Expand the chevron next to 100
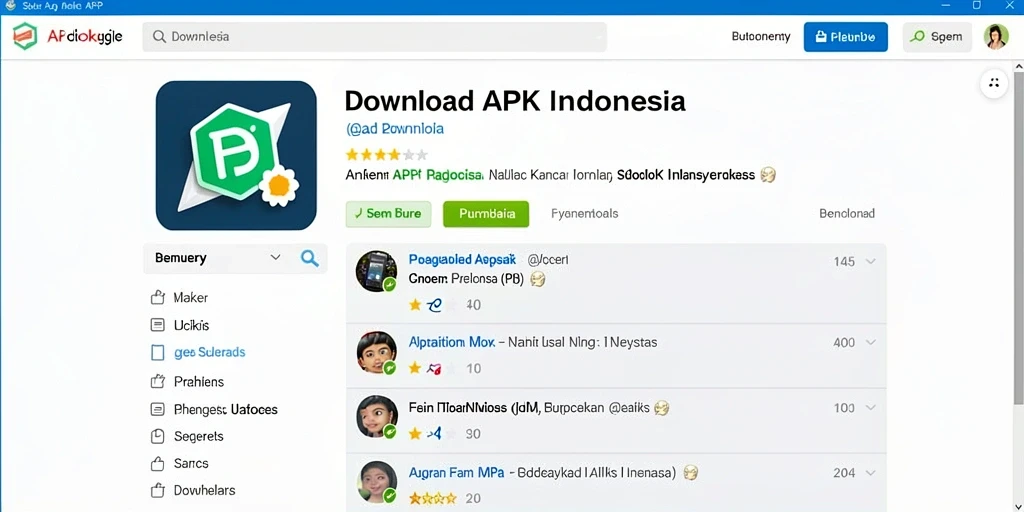Screen dimensions: 1024x512 (x=870, y=408)
